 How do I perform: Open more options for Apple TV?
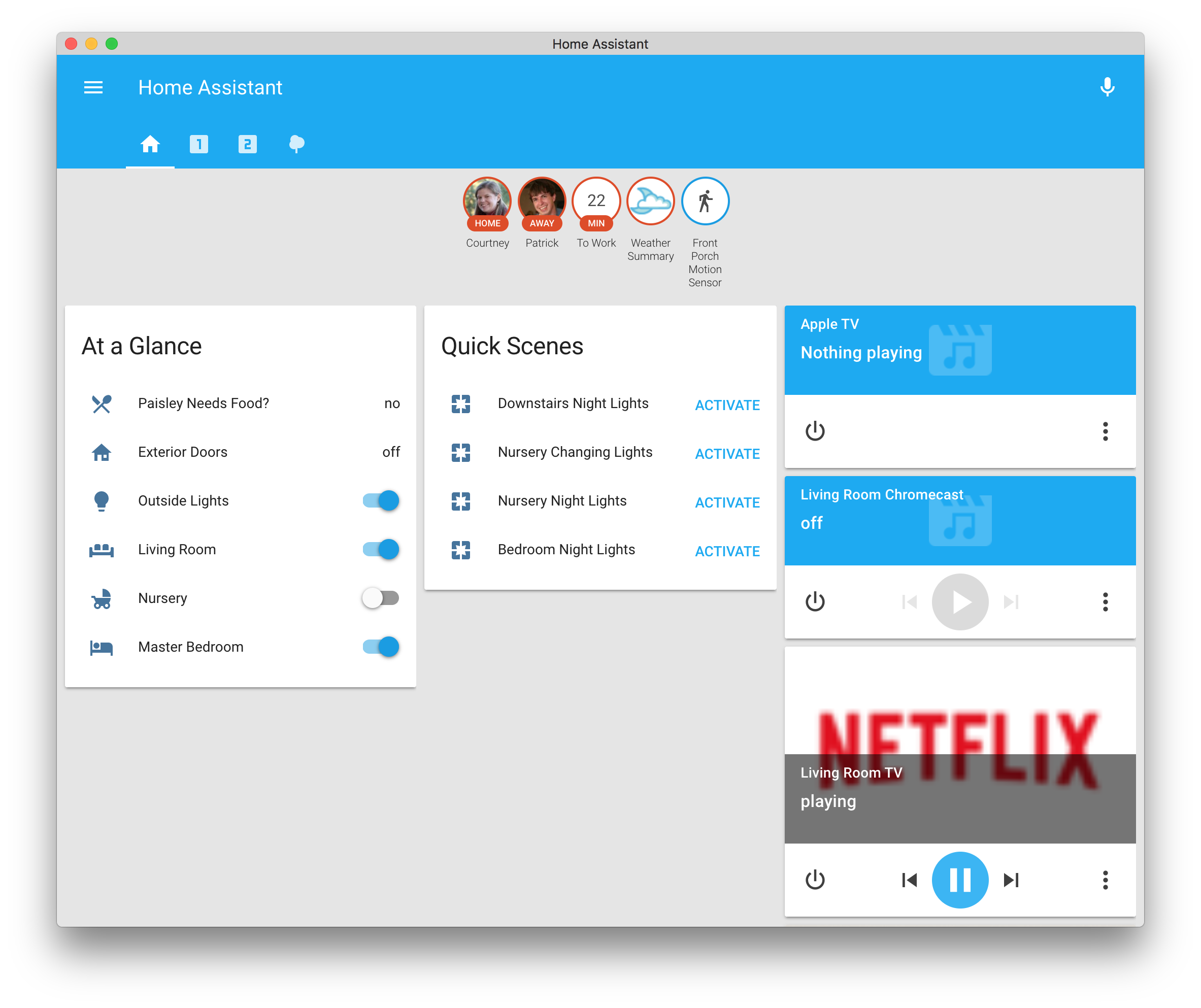1105,431
